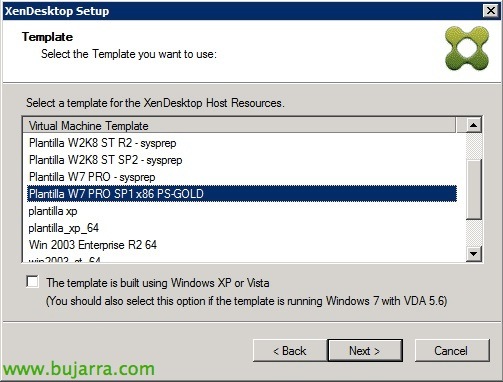Image resolution: width=503 pixels, height=382 pixels.
Task: Select the partially visible win2003 template row
Action: click(x=242, y=258)
